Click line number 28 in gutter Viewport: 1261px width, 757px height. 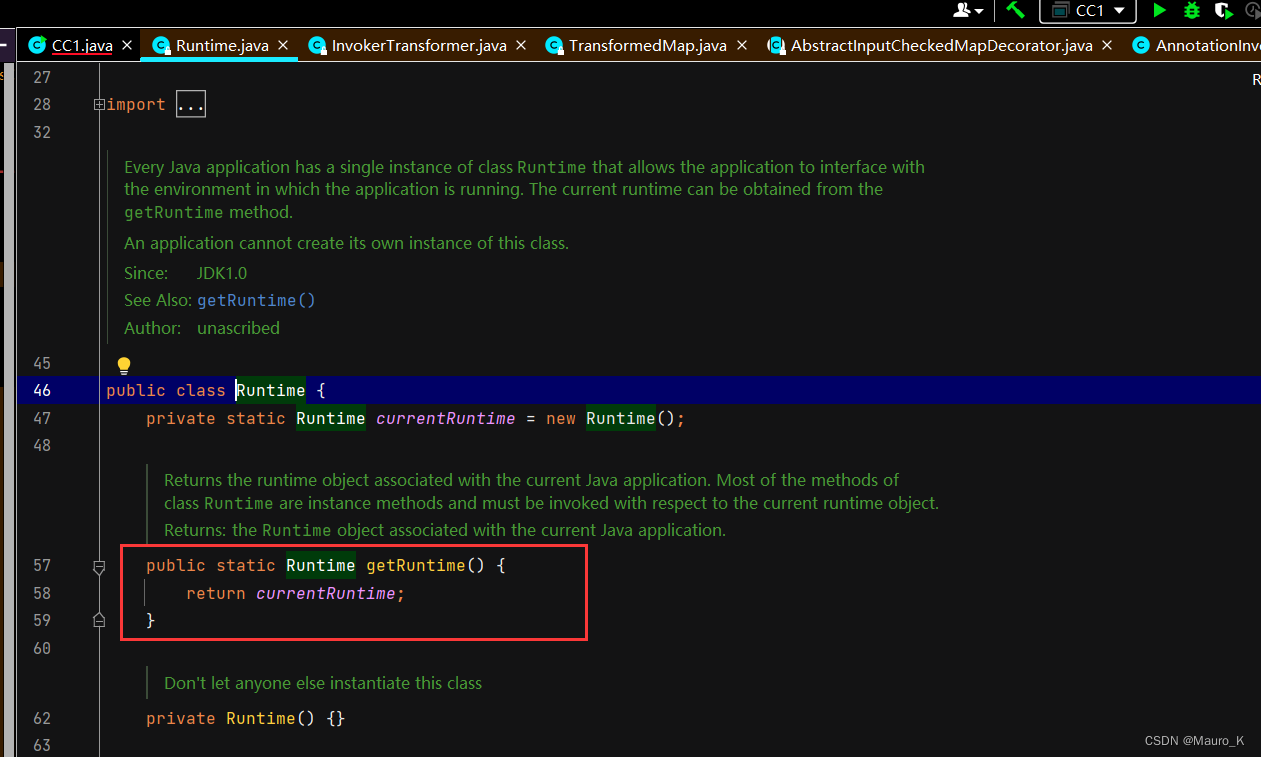point(42,104)
